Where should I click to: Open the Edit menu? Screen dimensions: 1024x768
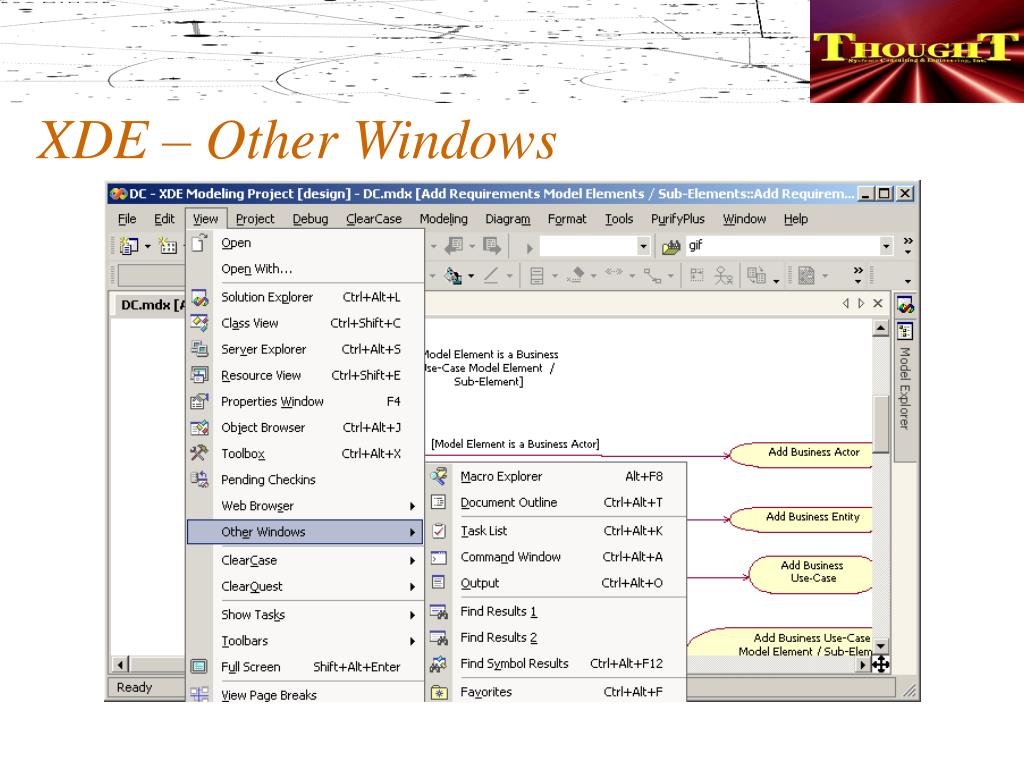164,219
